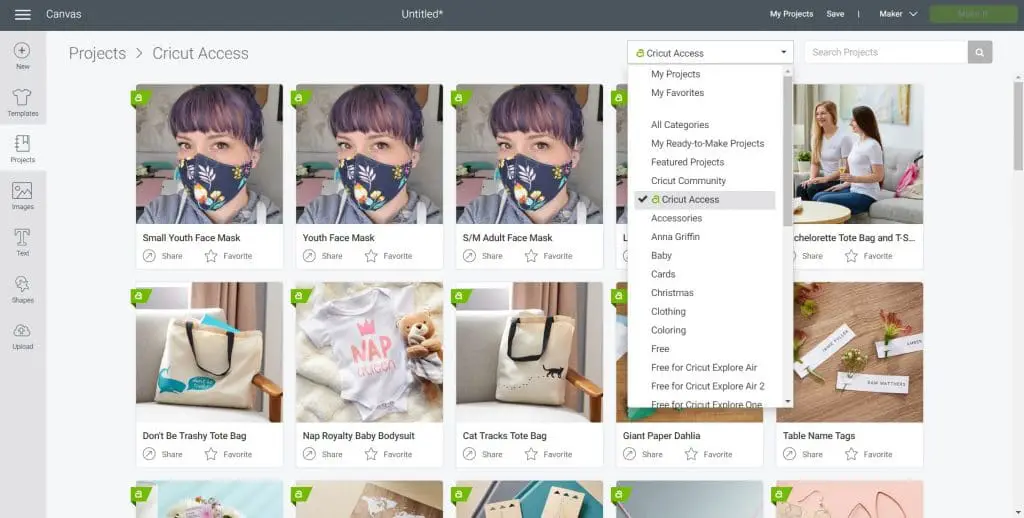Favorite the Bachelorette Tote Bag project
The image size is (1024, 518).
[868, 256]
